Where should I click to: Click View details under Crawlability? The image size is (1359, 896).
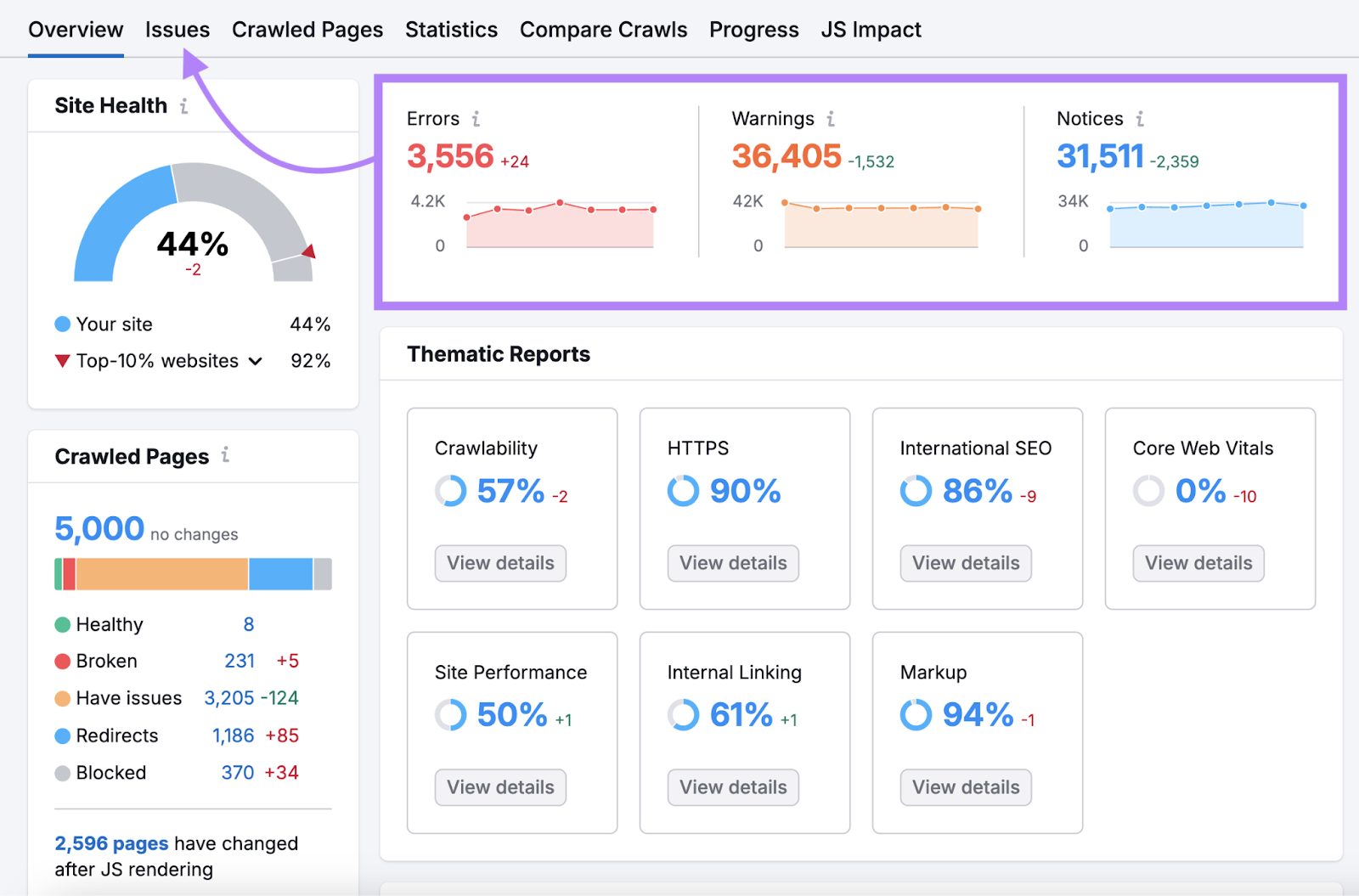[499, 563]
